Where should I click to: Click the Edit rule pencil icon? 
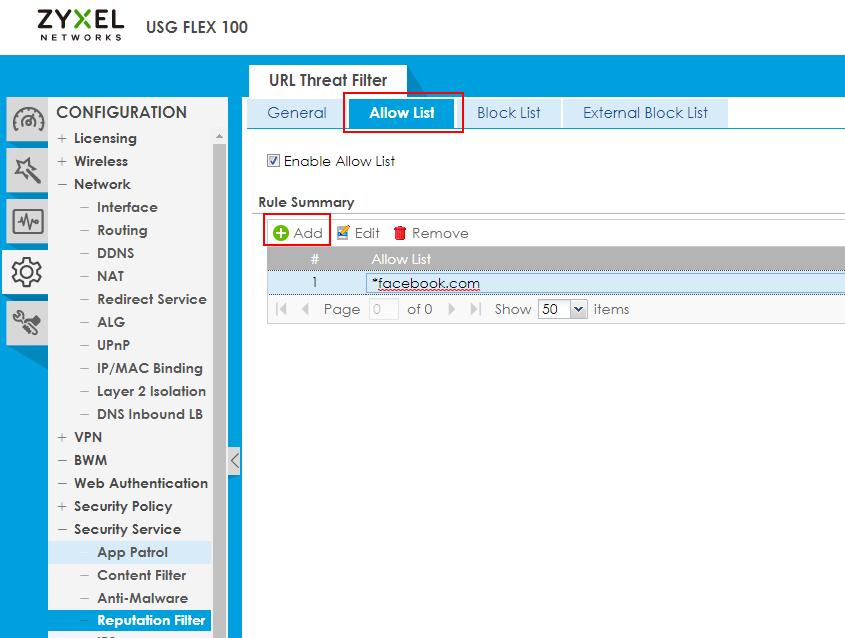click(344, 233)
